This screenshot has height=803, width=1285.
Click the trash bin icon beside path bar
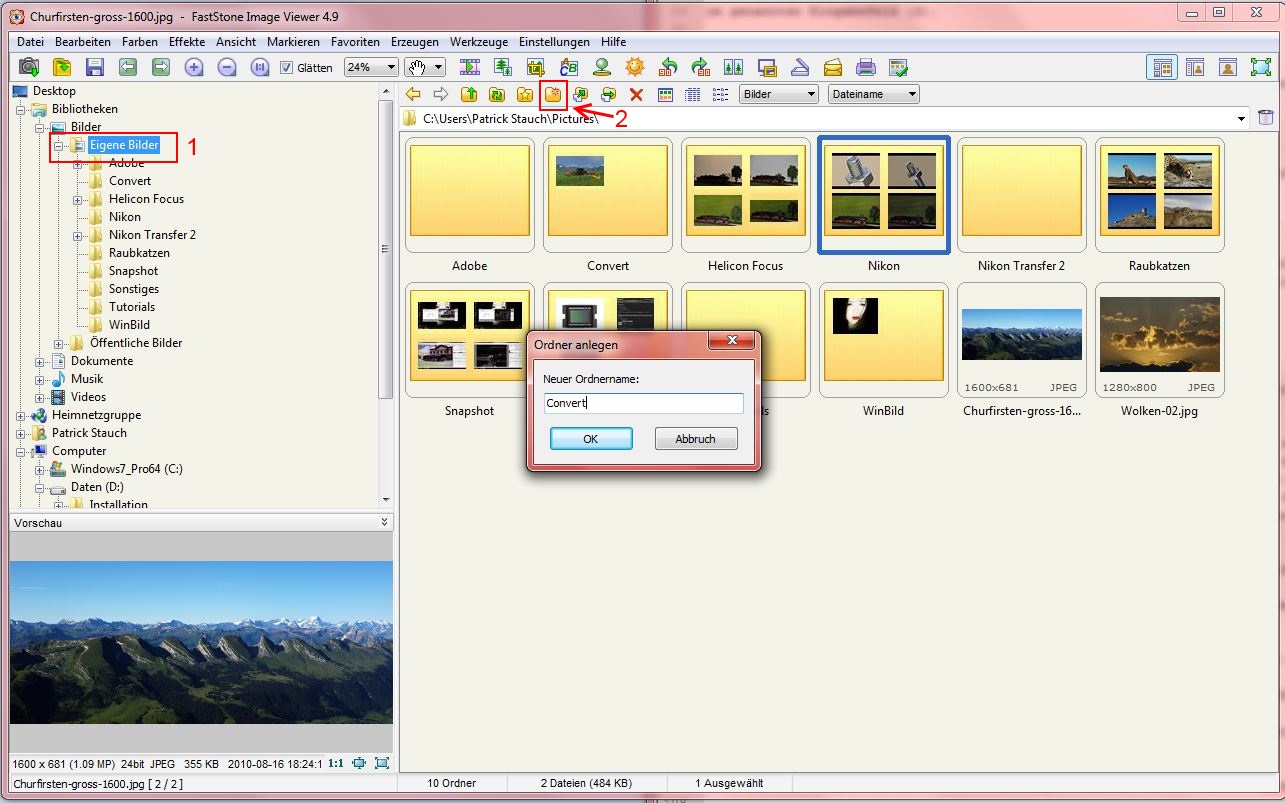tap(1266, 118)
